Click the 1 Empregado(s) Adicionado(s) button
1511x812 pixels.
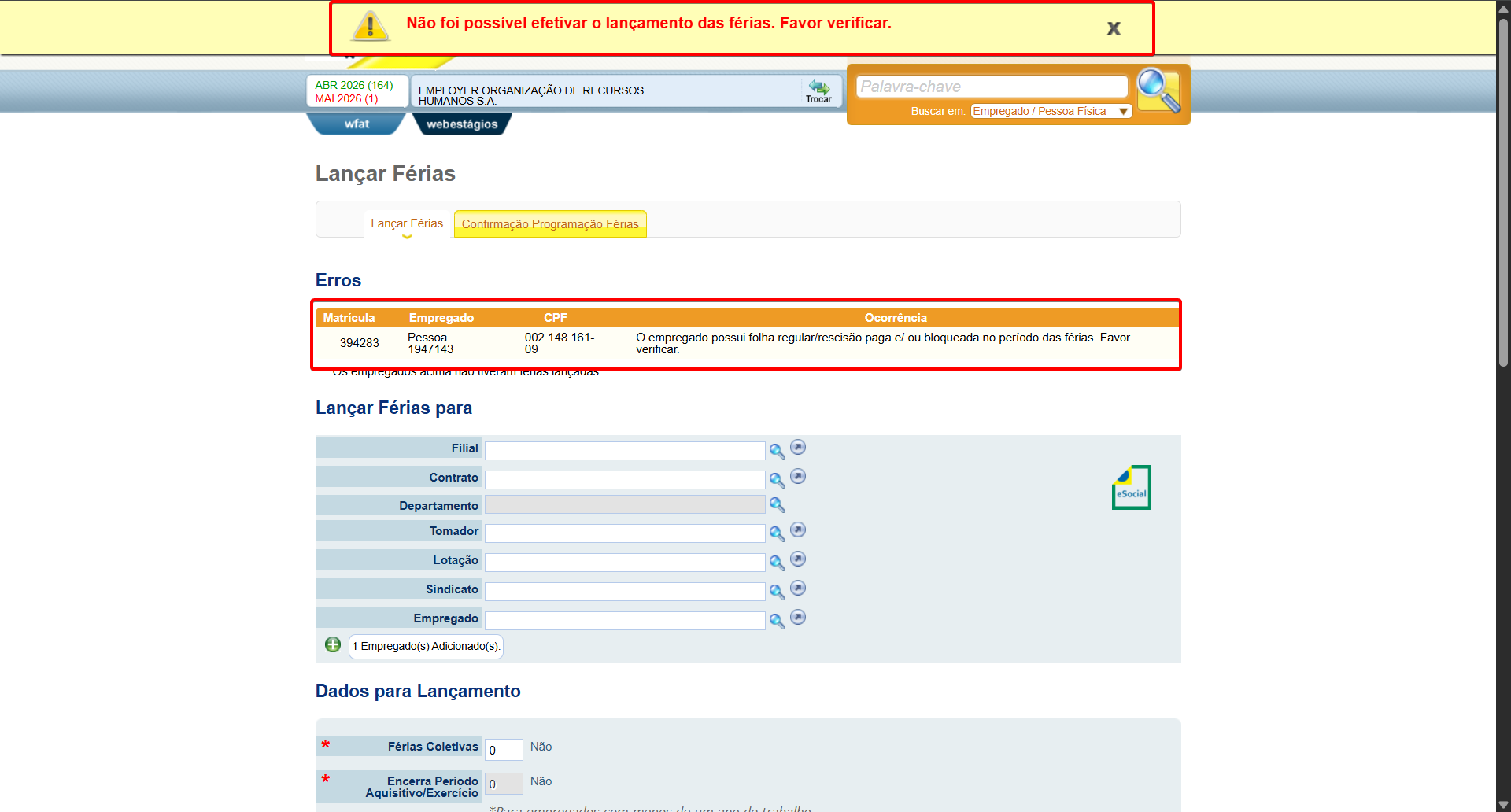426,646
